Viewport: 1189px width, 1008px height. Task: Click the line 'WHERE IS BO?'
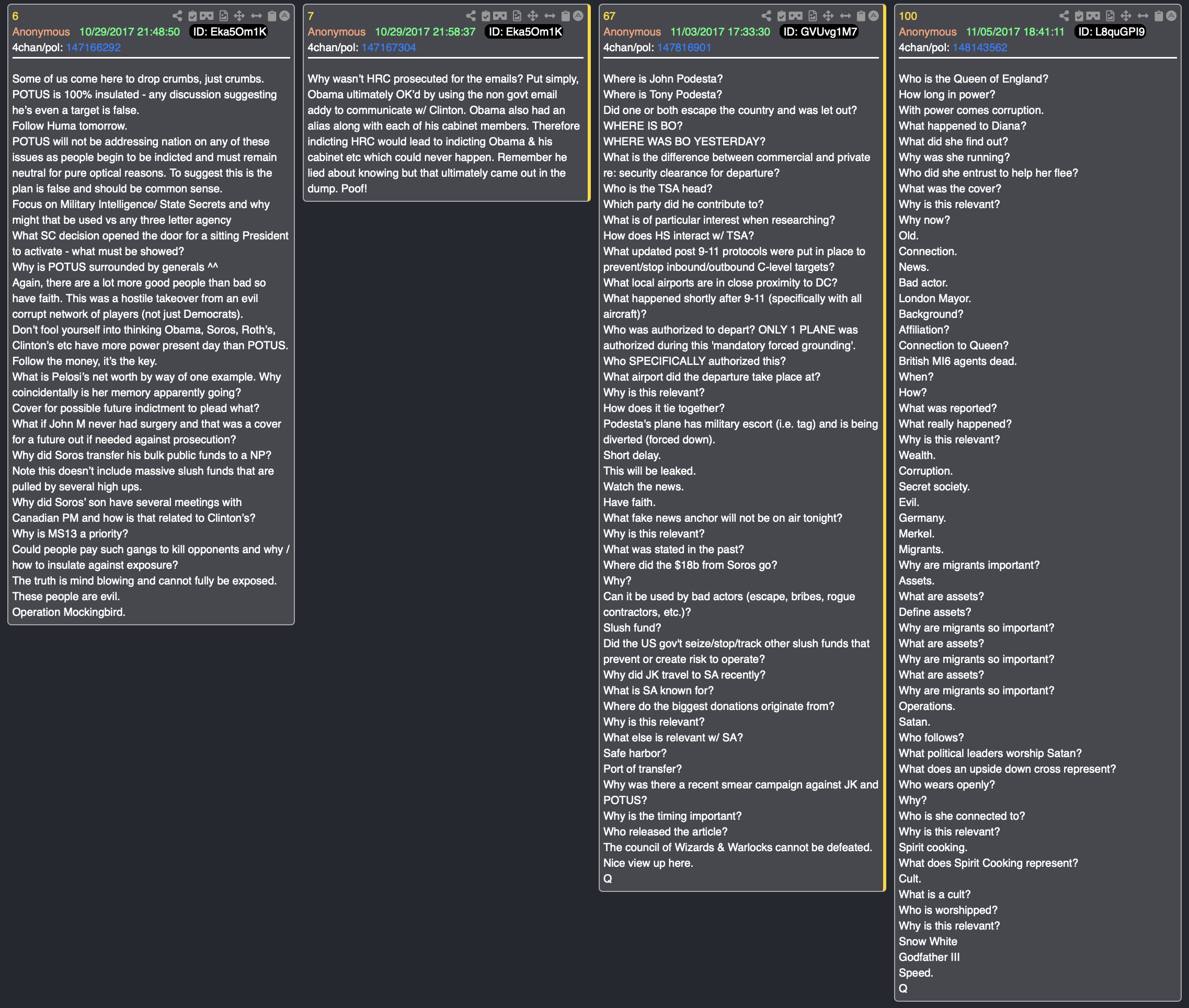(643, 125)
